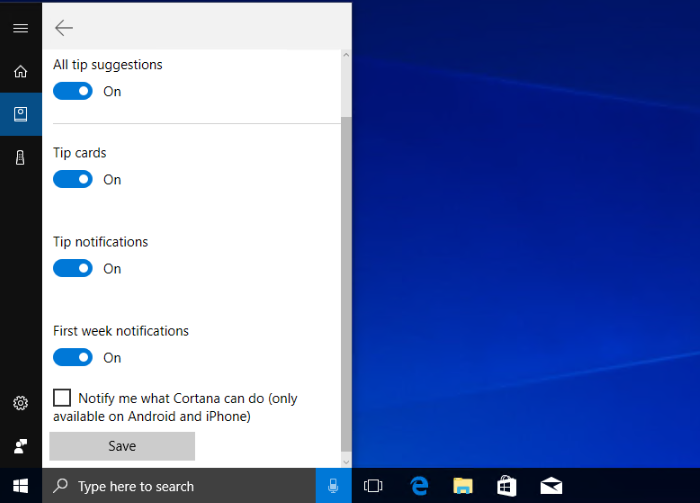Screen dimensions: 700x503
Task: Click the Save button
Action: (122, 446)
